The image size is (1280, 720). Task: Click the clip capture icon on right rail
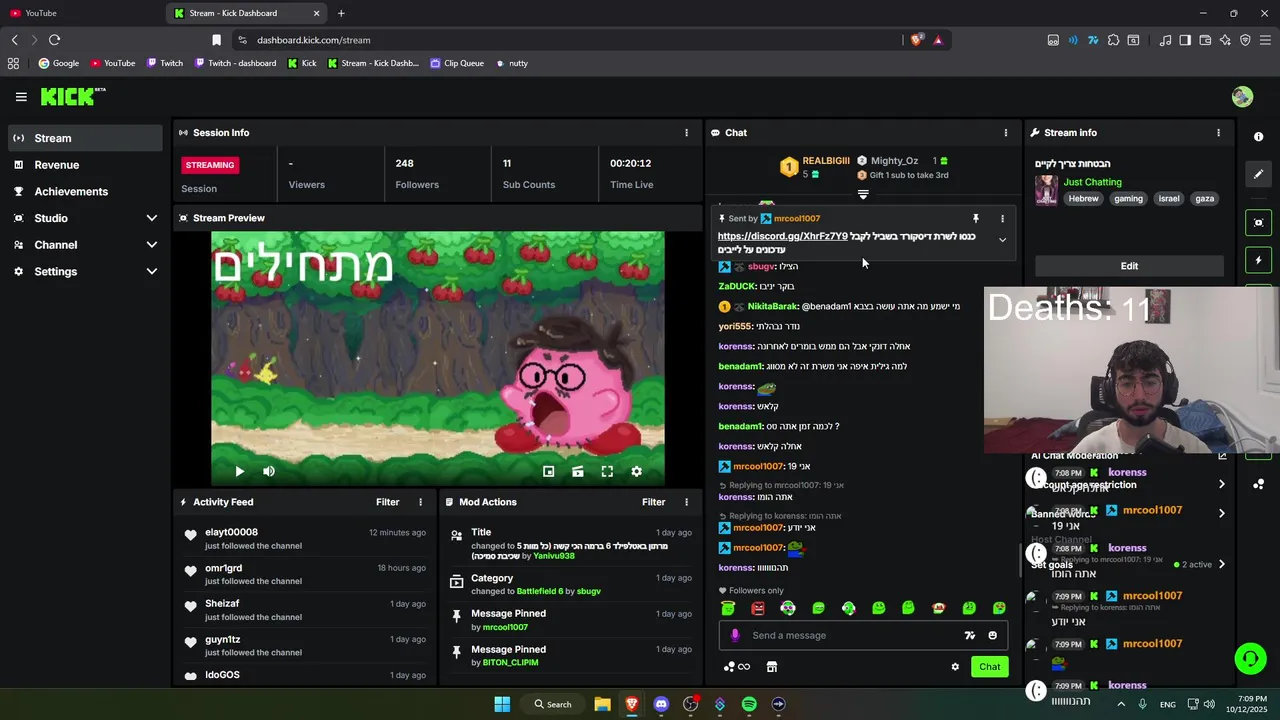click(x=1259, y=223)
